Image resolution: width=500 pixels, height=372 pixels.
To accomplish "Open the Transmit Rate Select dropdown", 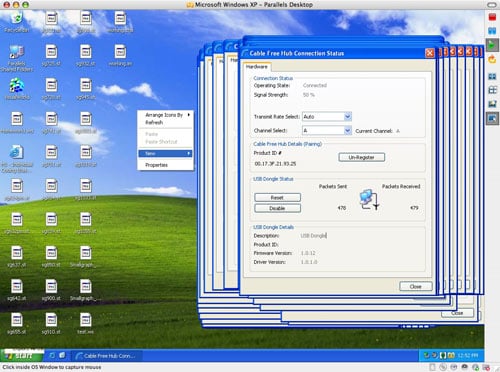I will pyautogui.click(x=347, y=116).
